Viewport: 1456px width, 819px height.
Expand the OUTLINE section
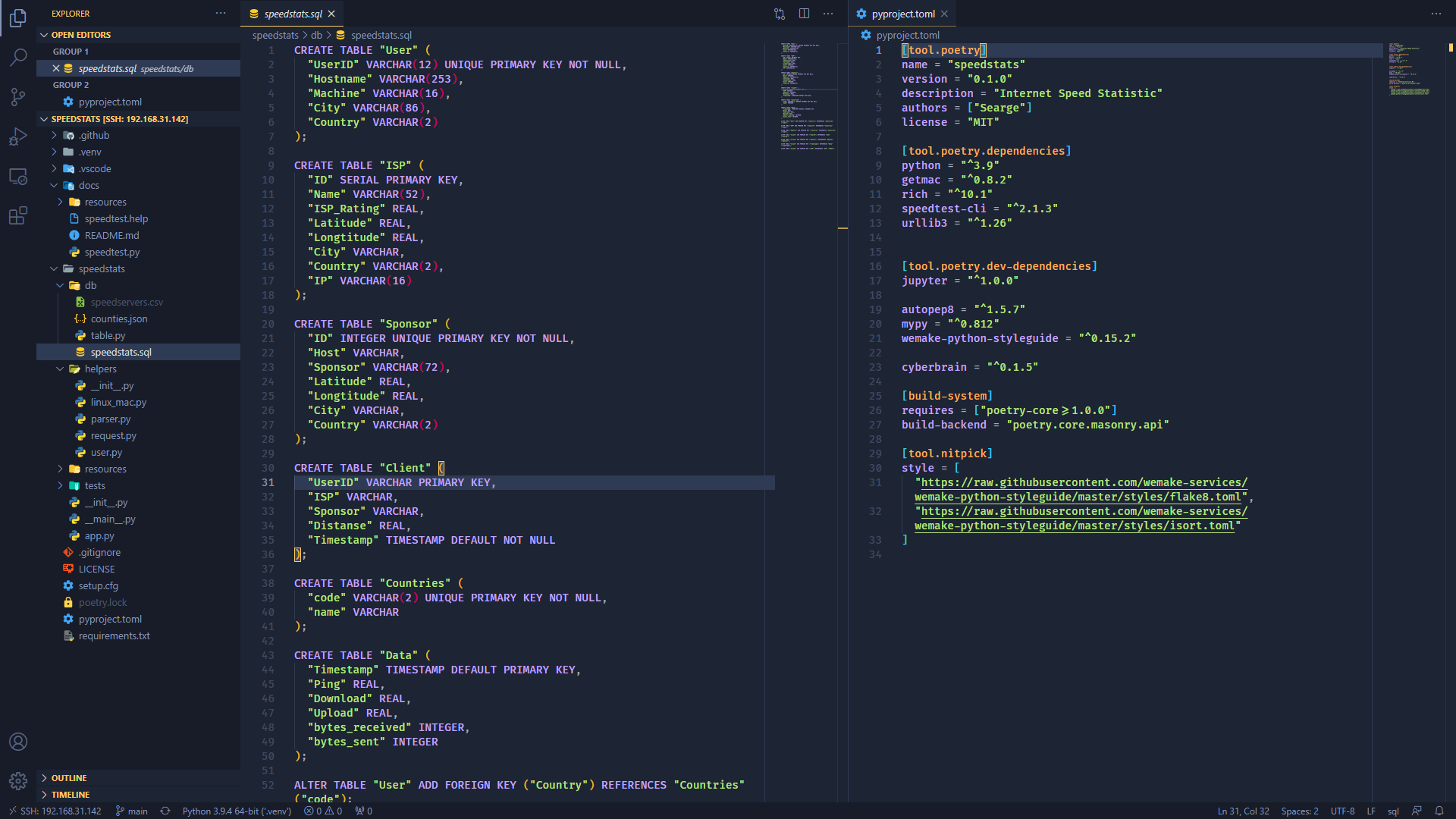pos(69,778)
